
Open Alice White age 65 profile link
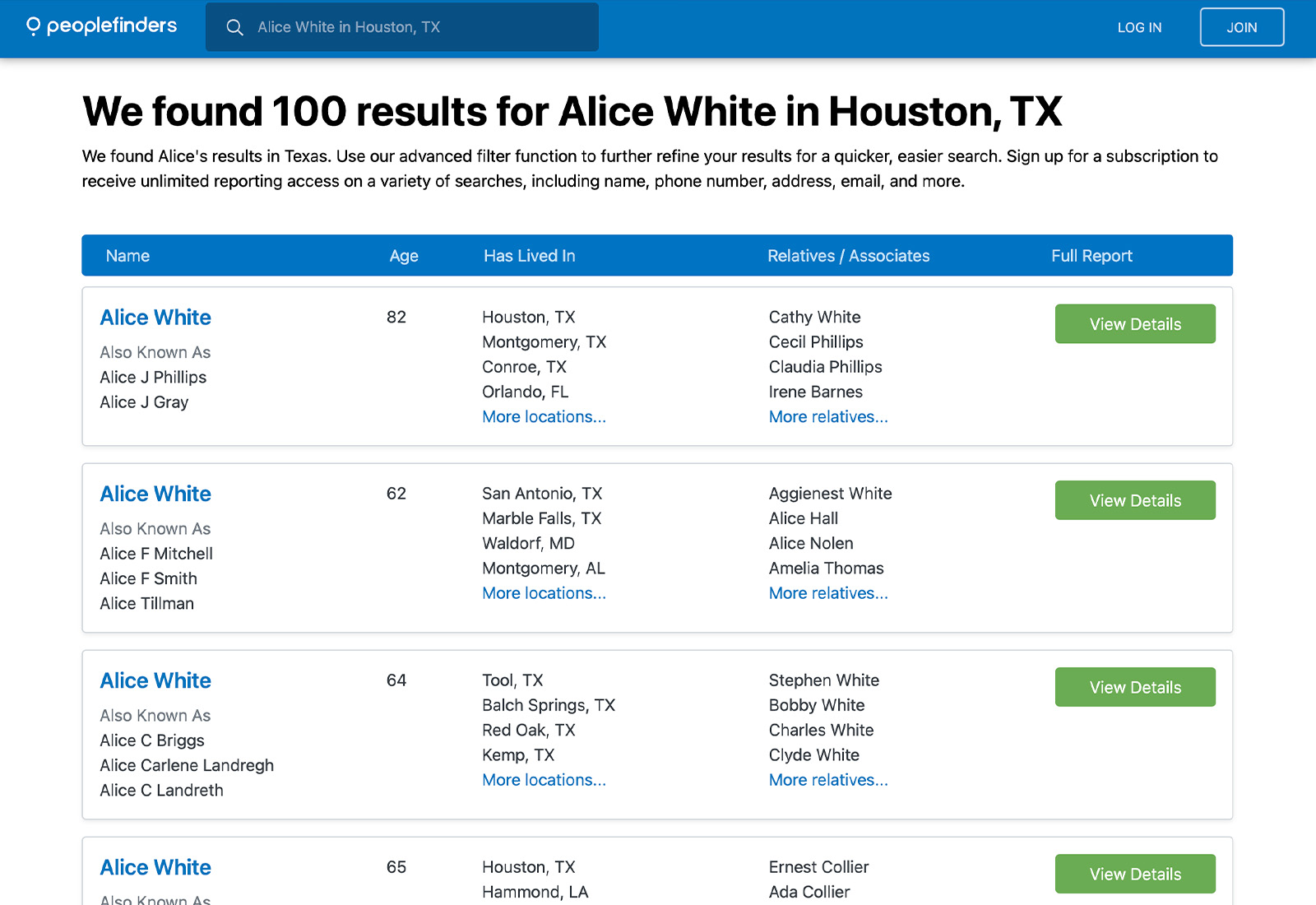[155, 867]
